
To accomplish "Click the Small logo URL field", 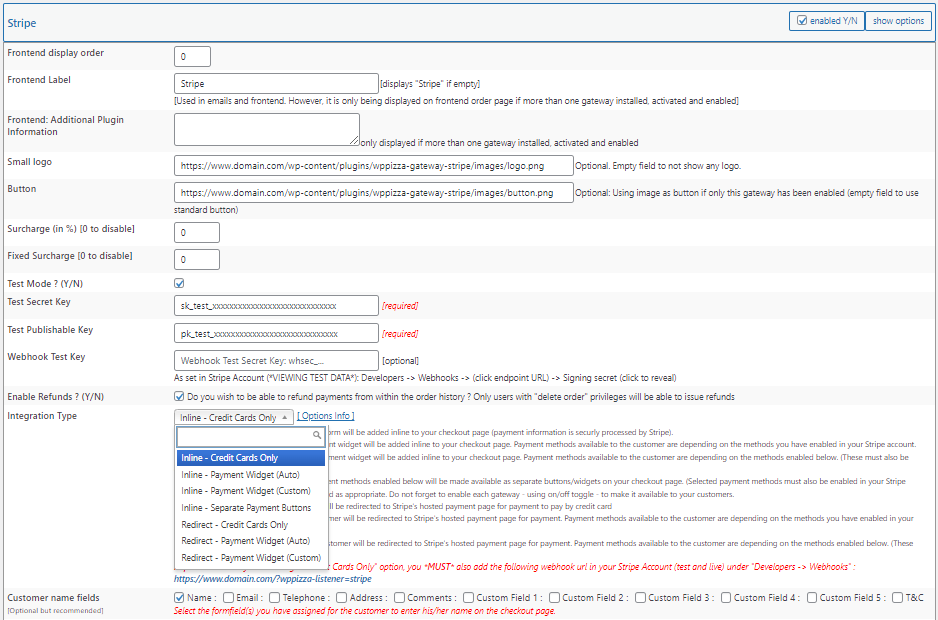I will [x=373, y=166].
